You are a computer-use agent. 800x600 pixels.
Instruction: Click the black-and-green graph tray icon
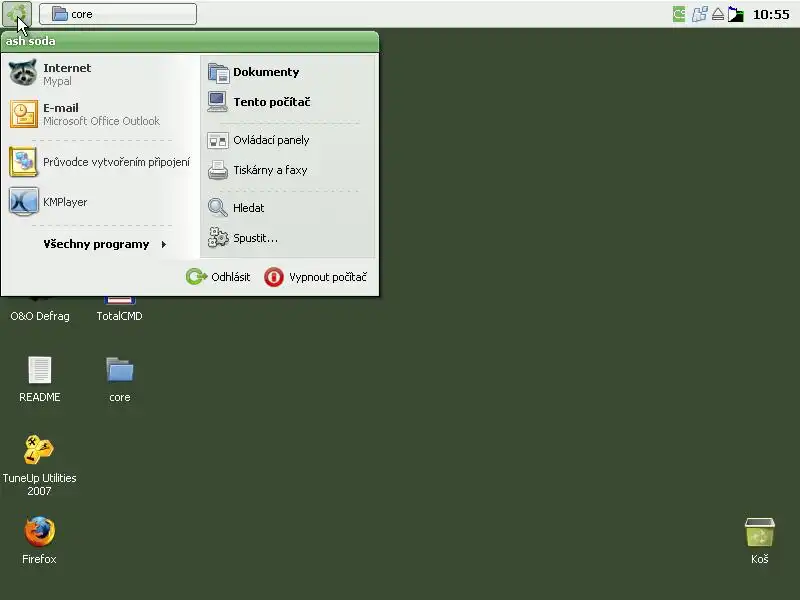point(735,14)
